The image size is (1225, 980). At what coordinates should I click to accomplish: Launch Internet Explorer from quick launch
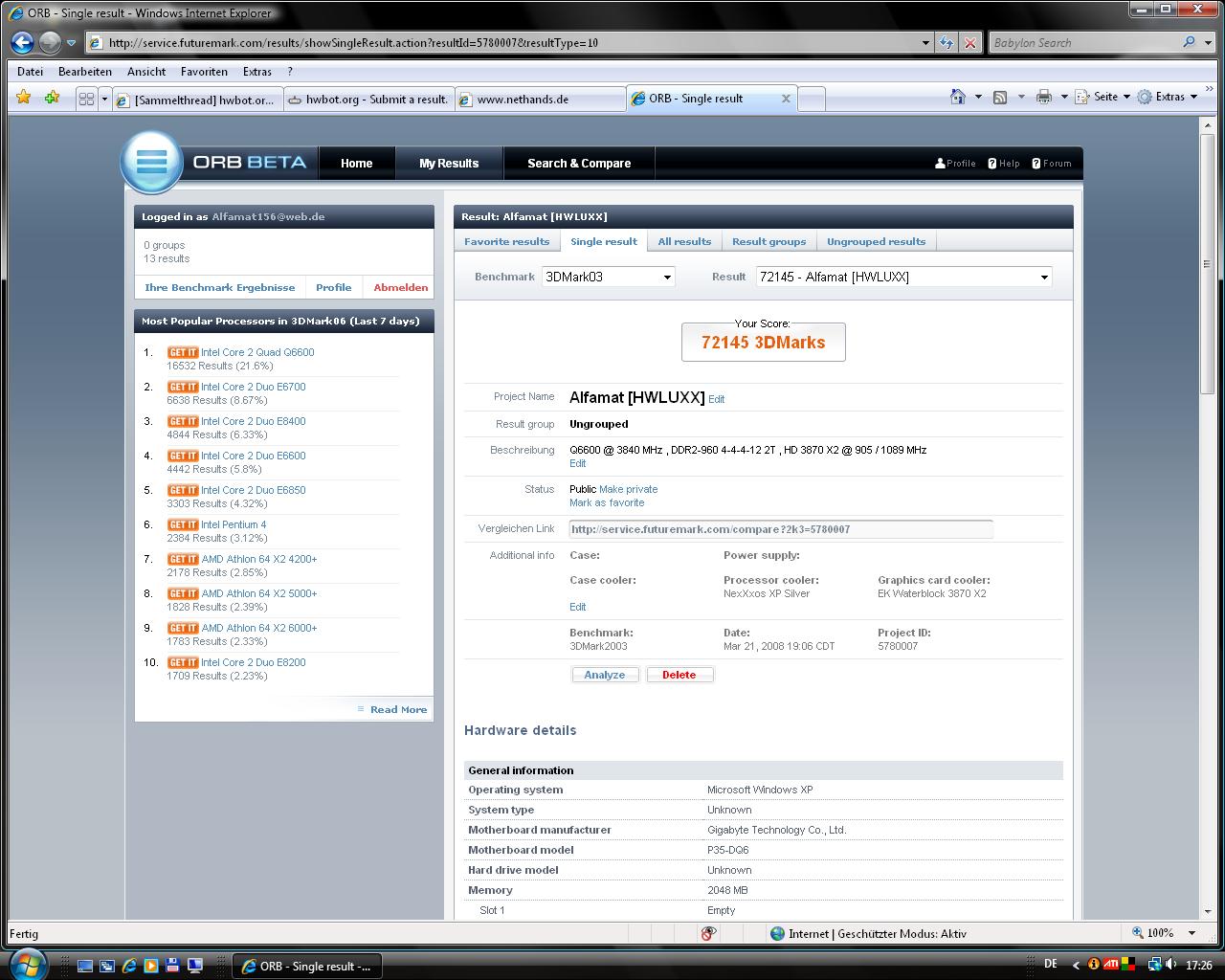(x=129, y=966)
